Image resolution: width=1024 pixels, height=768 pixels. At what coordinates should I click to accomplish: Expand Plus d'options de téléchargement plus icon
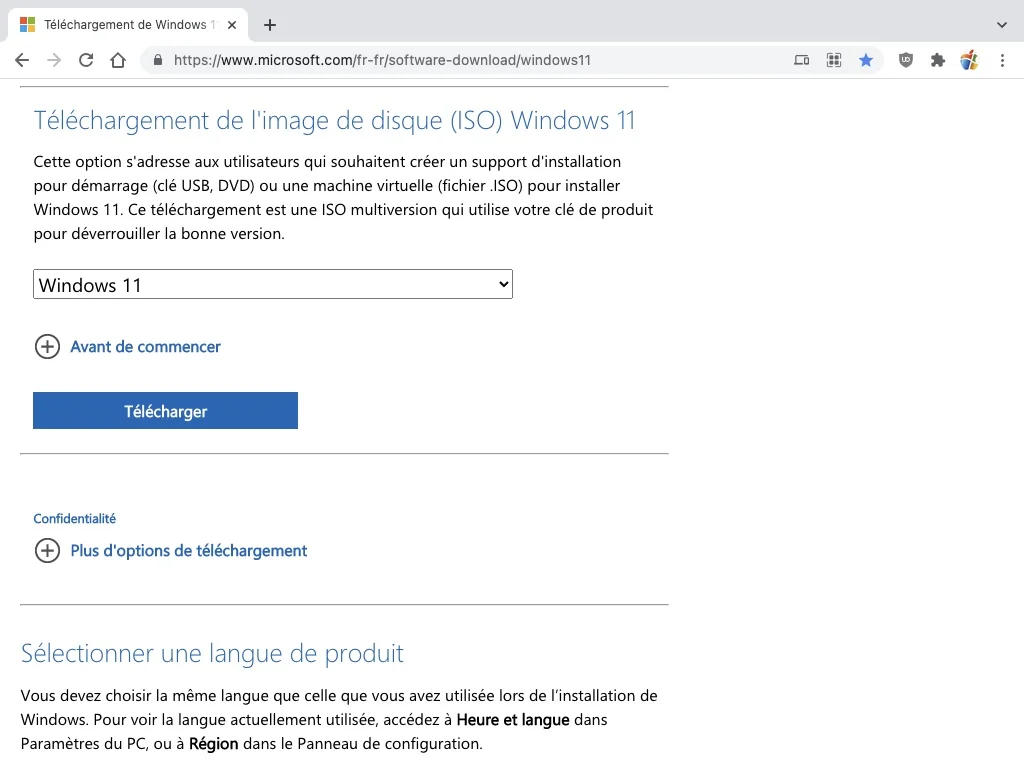point(47,551)
